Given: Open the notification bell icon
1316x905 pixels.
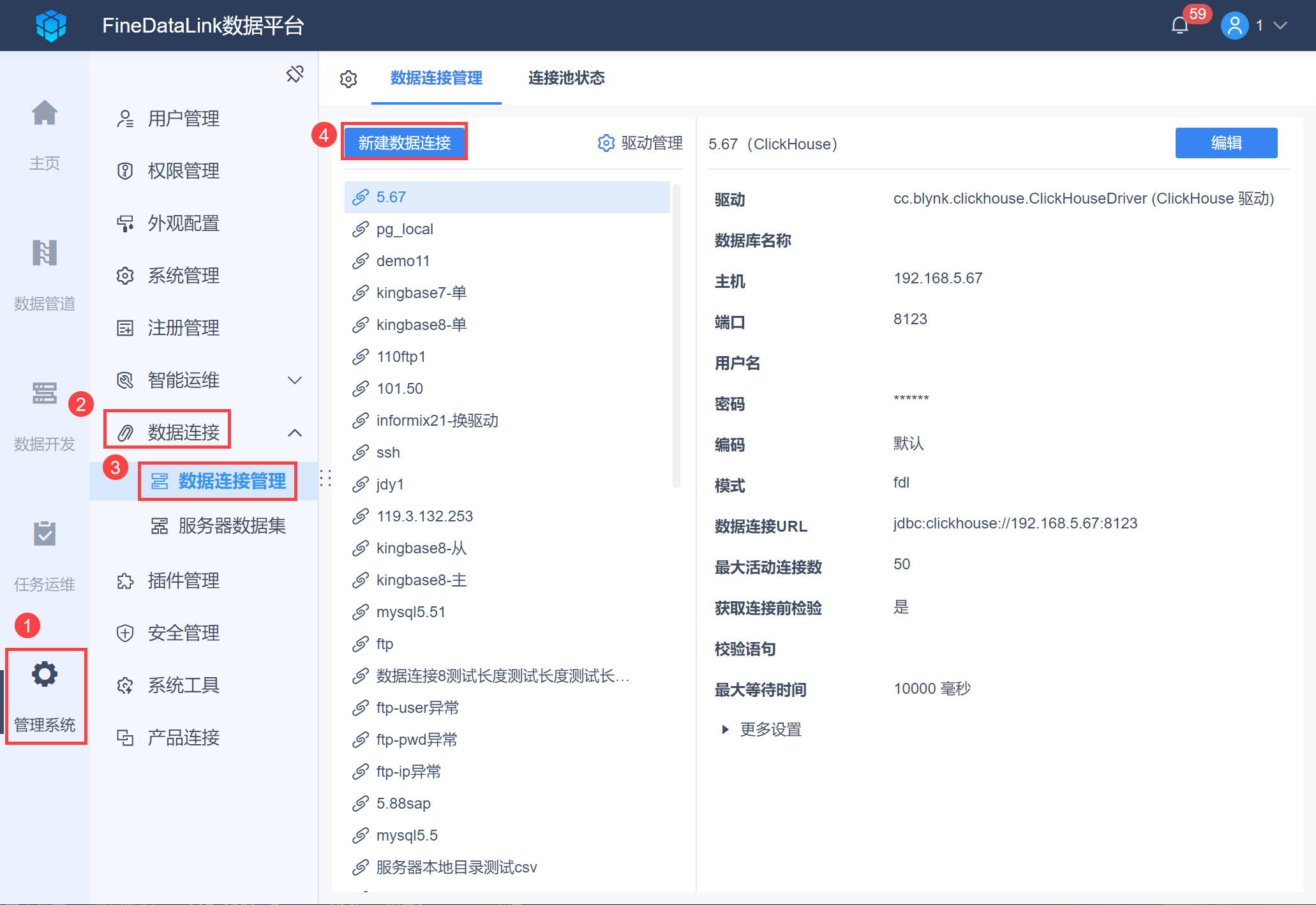Looking at the screenshot, I should tap(1179, 26).
